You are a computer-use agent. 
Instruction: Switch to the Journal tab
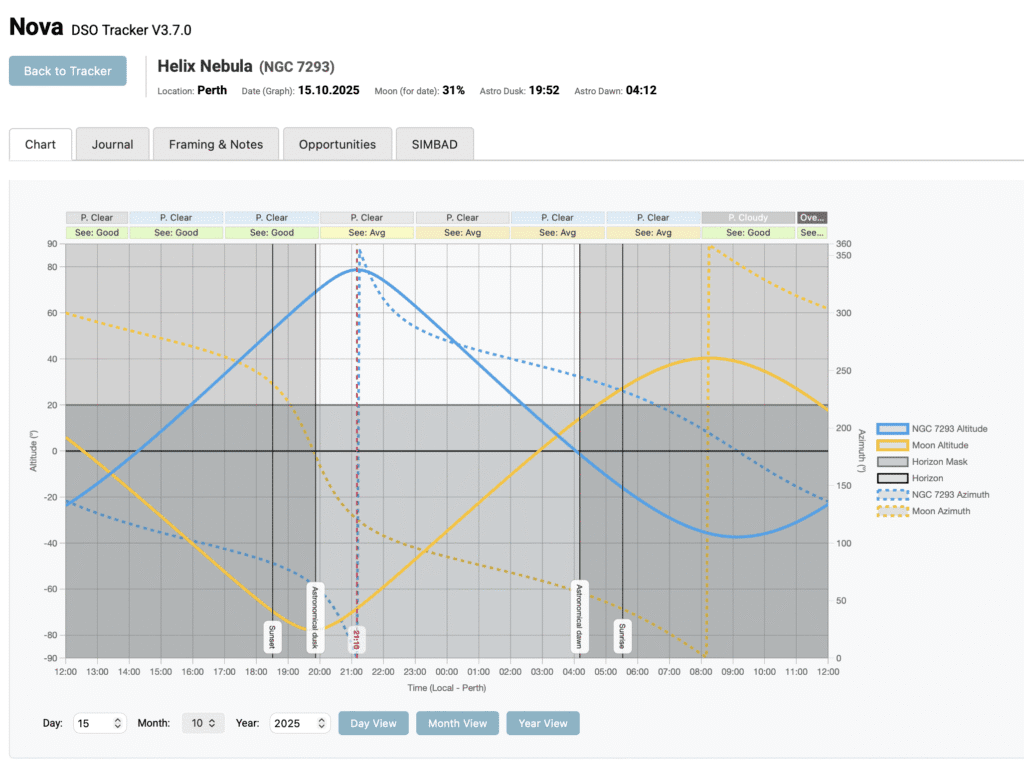(x=112, y=144)
